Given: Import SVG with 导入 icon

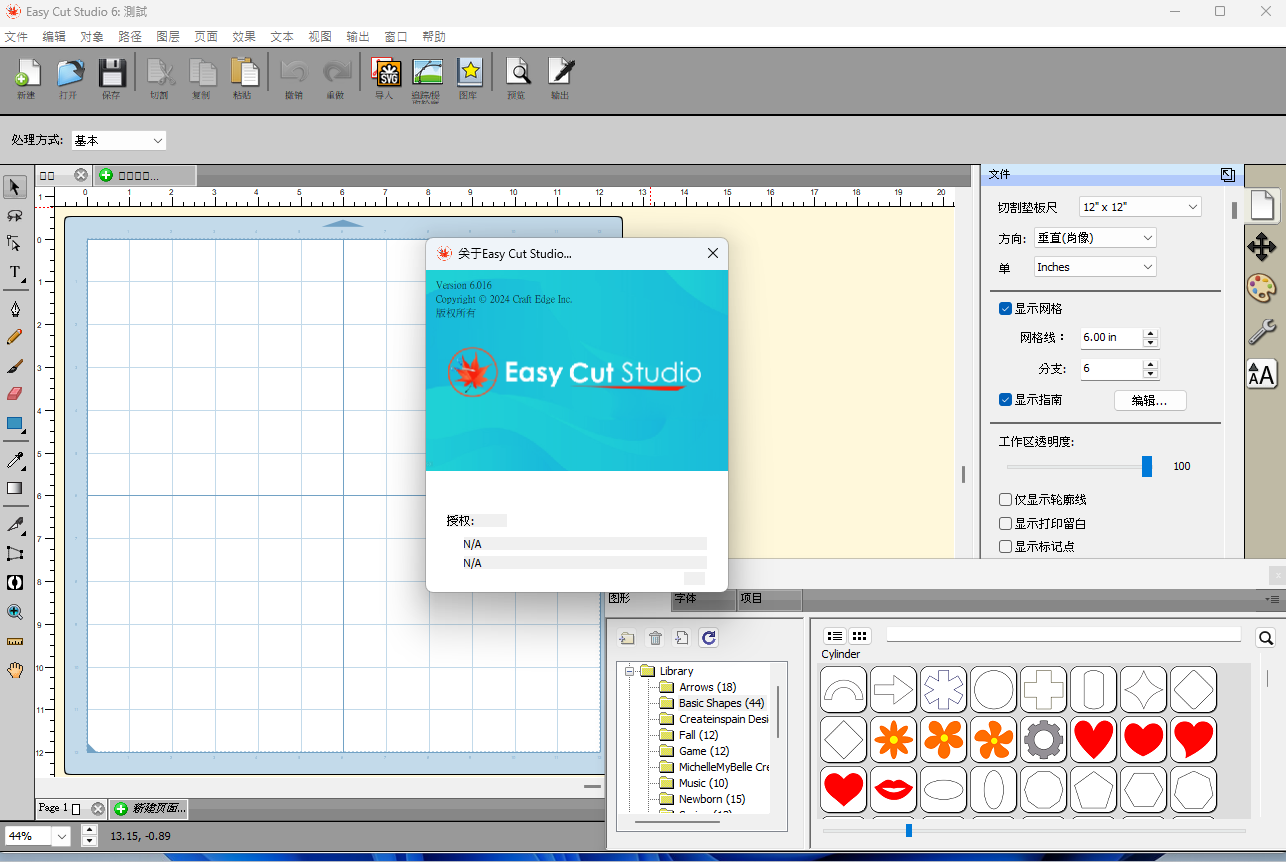Looking at the screenshot, I should [x=385, y=78].
